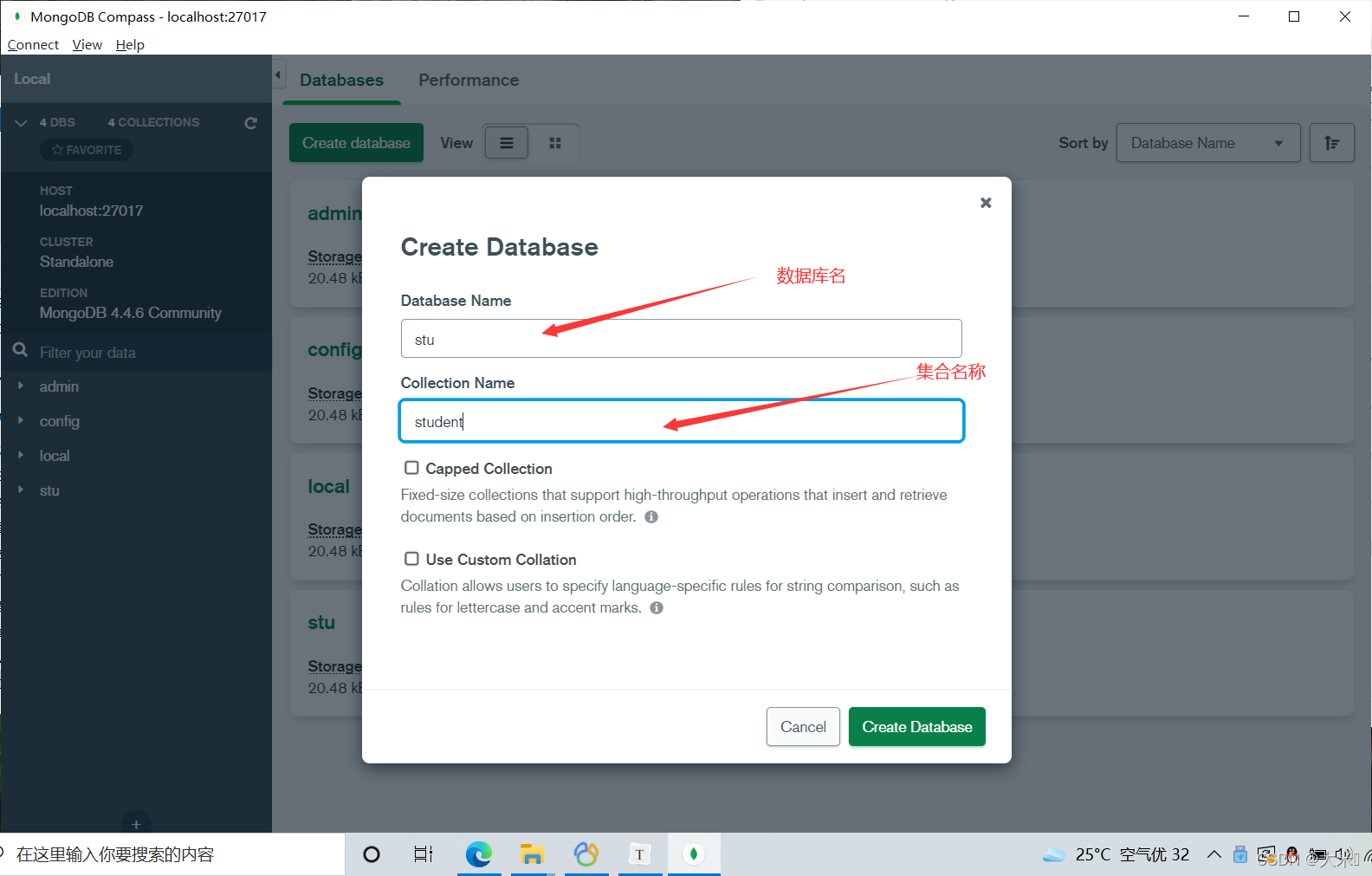Launch Microsoft Edge from taskbar
Viewport: 1372px width, 876px height.
click(x=478, y=854)
